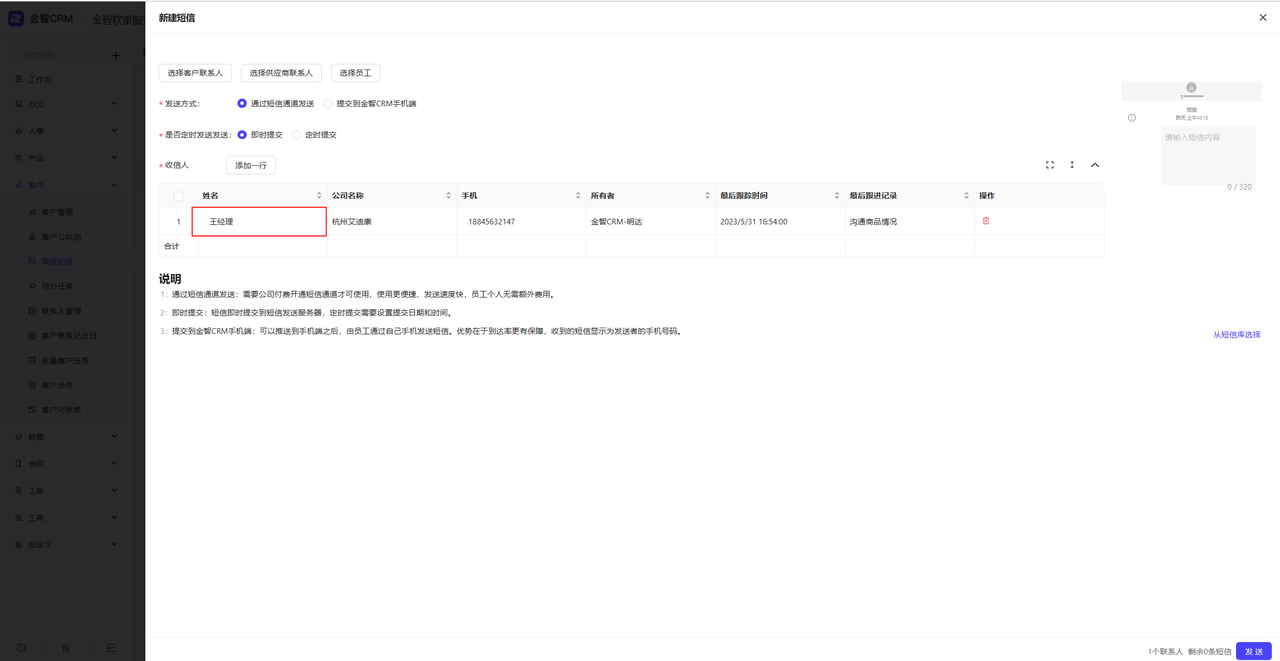The height and width of the screenshot is (661, 1280).
Task: Select 通过短信通道发送 radio option
Action: tap(242, 103)
